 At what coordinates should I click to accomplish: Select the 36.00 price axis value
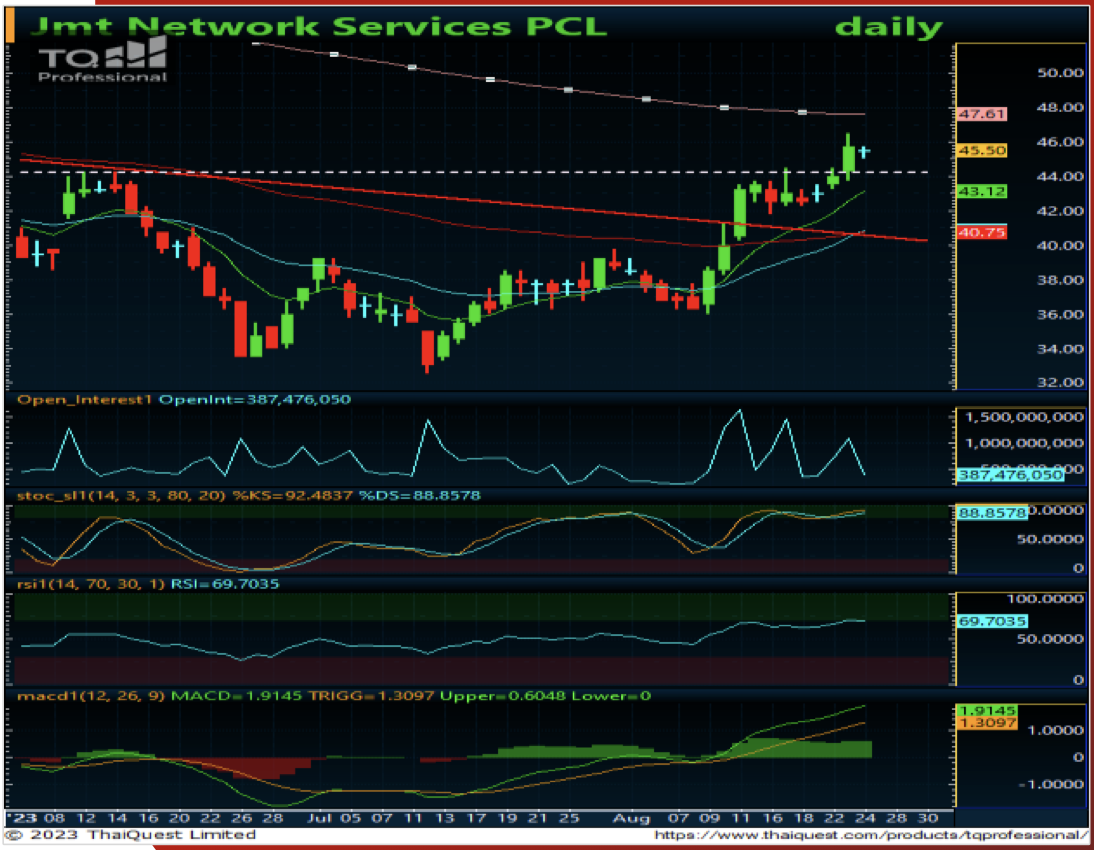click(x=1060, y=315)
